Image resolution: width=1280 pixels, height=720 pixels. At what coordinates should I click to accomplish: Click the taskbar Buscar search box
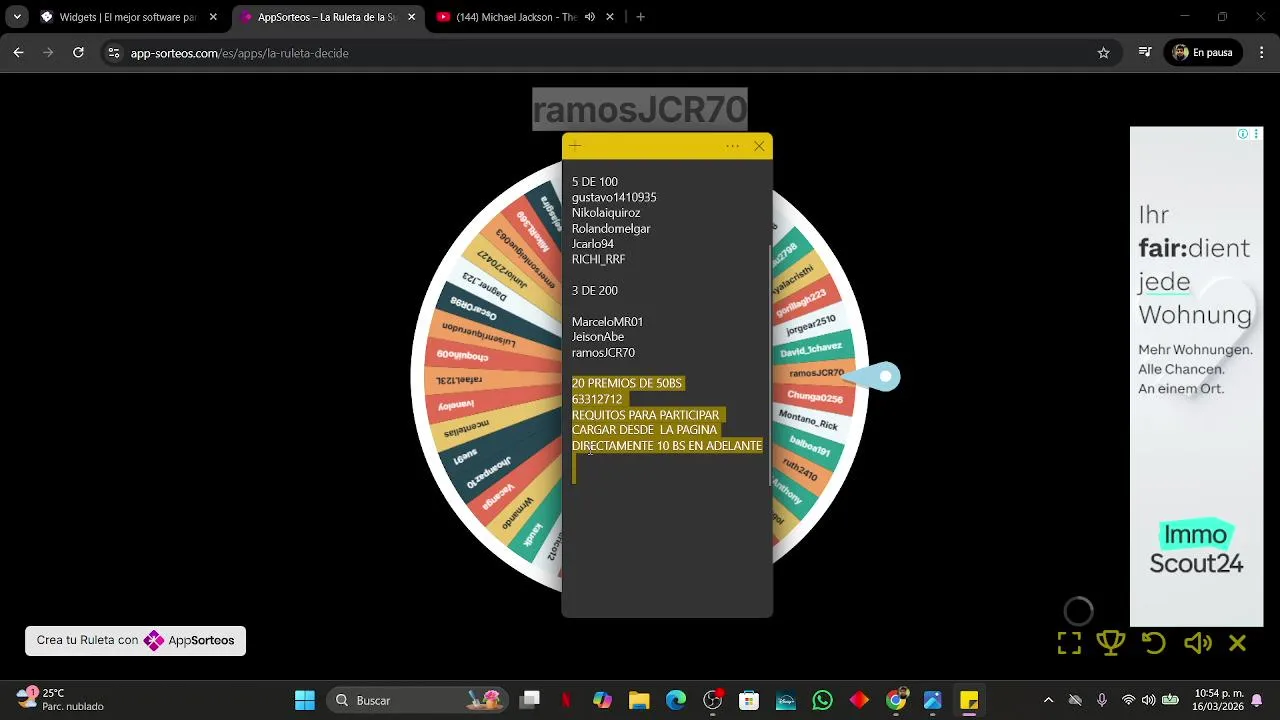tap(416, 700)
